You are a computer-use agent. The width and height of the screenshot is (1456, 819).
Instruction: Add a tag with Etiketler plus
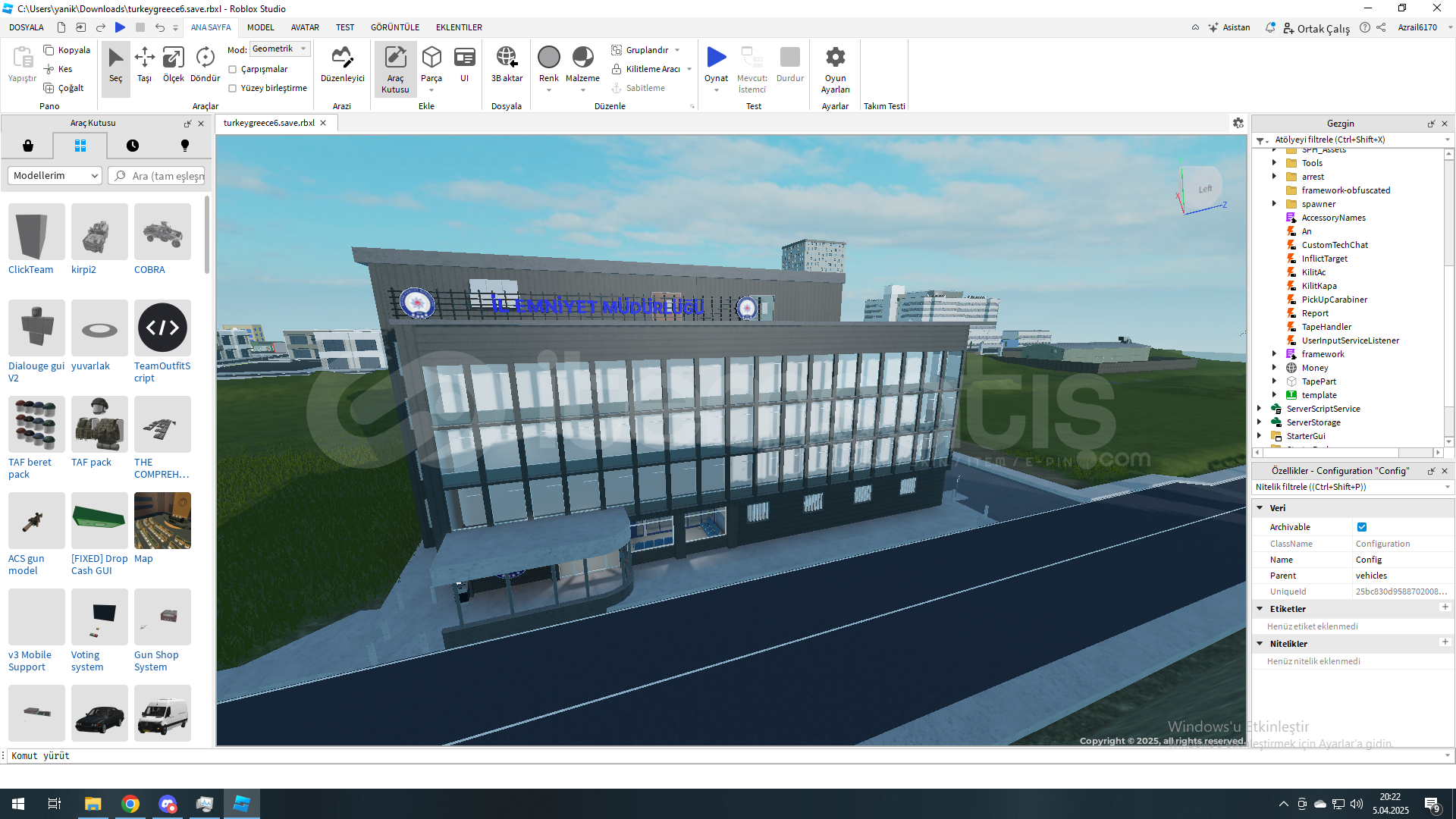[1445, 607]
